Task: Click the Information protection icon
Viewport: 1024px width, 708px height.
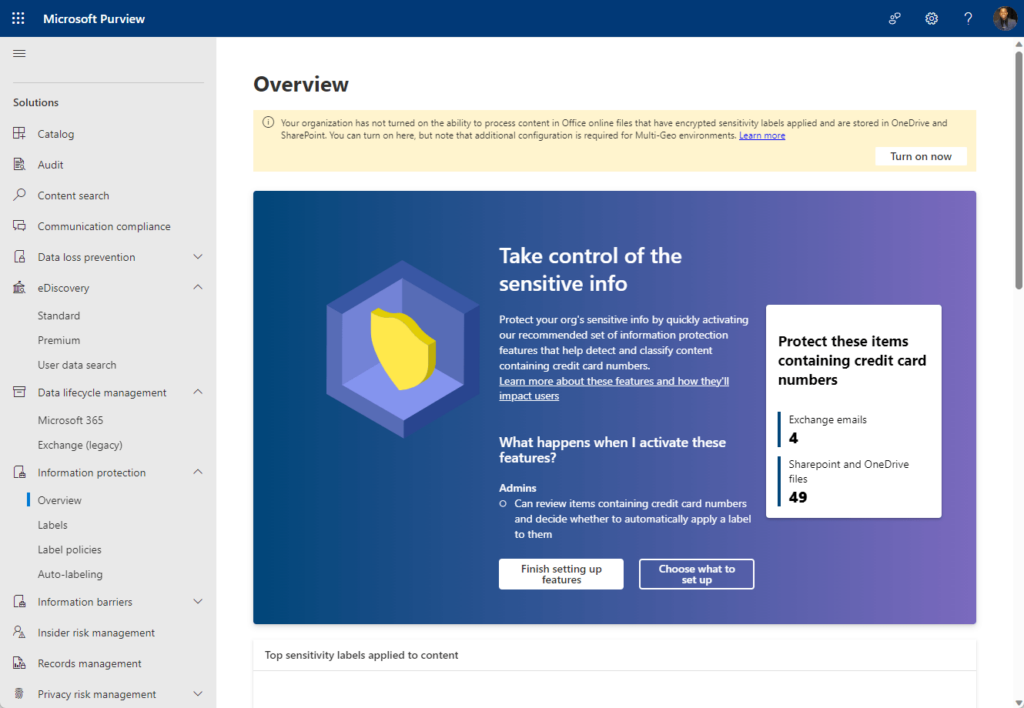Action: pyautogui.click(x=20, y=472)
